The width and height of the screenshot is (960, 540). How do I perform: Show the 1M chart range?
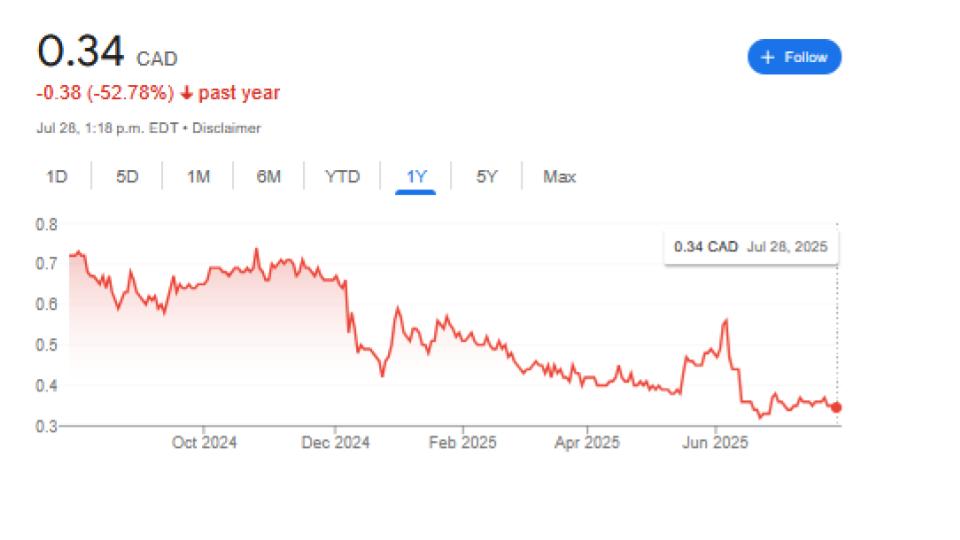coord(198,177)
